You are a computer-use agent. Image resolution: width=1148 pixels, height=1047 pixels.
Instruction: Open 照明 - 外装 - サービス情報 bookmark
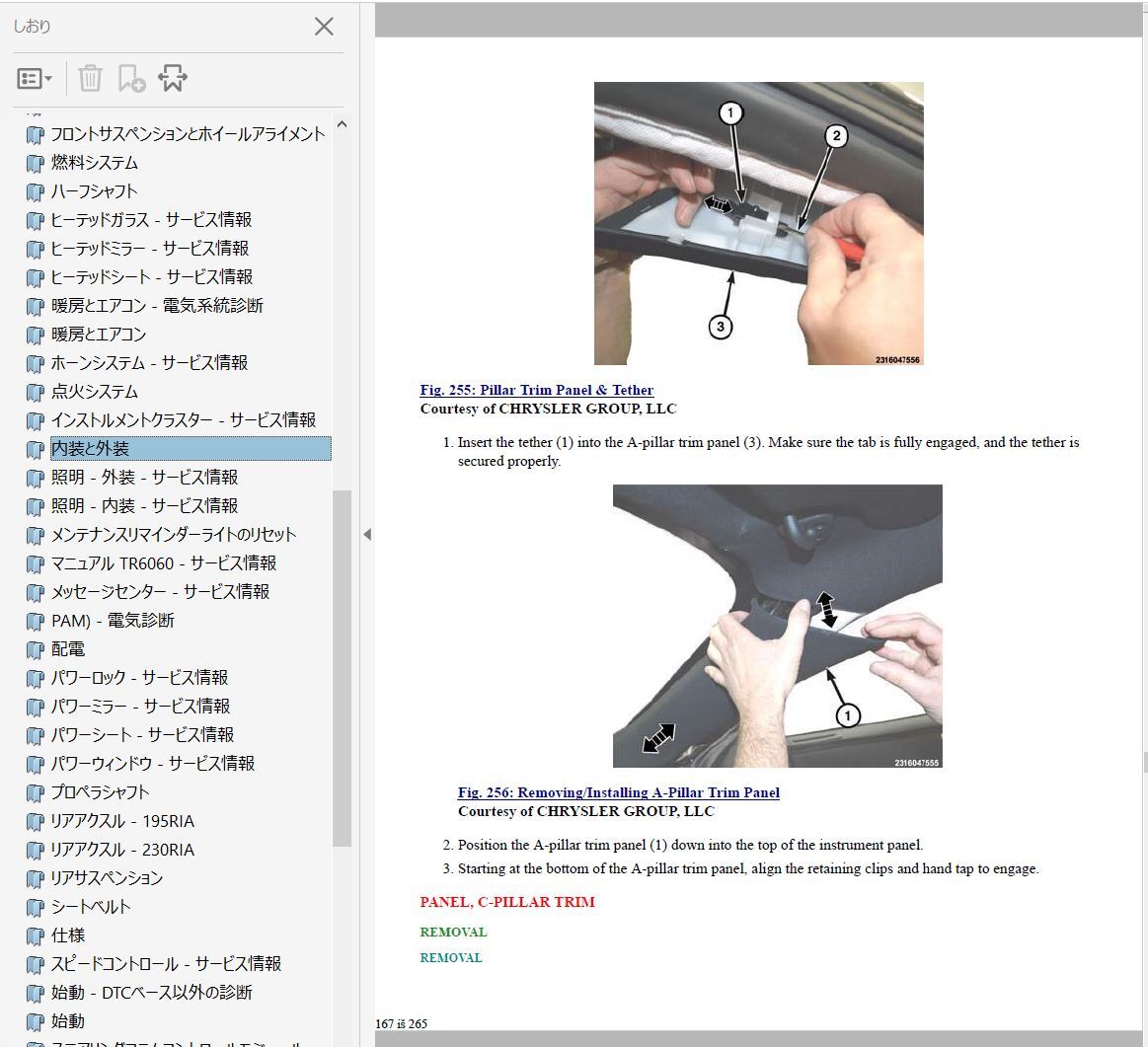(x=144, y=478)
